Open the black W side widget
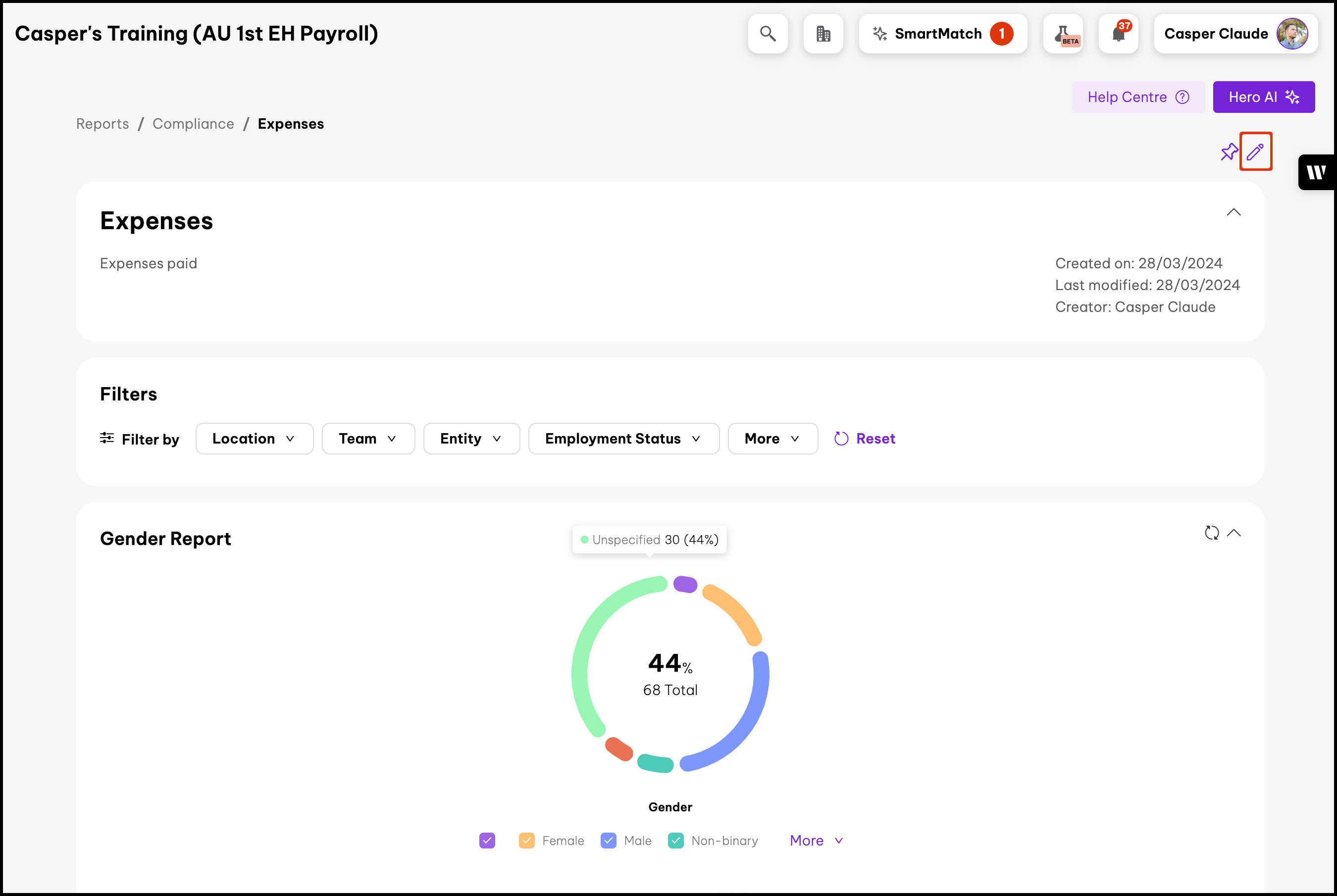 [x=1316, y=172]
